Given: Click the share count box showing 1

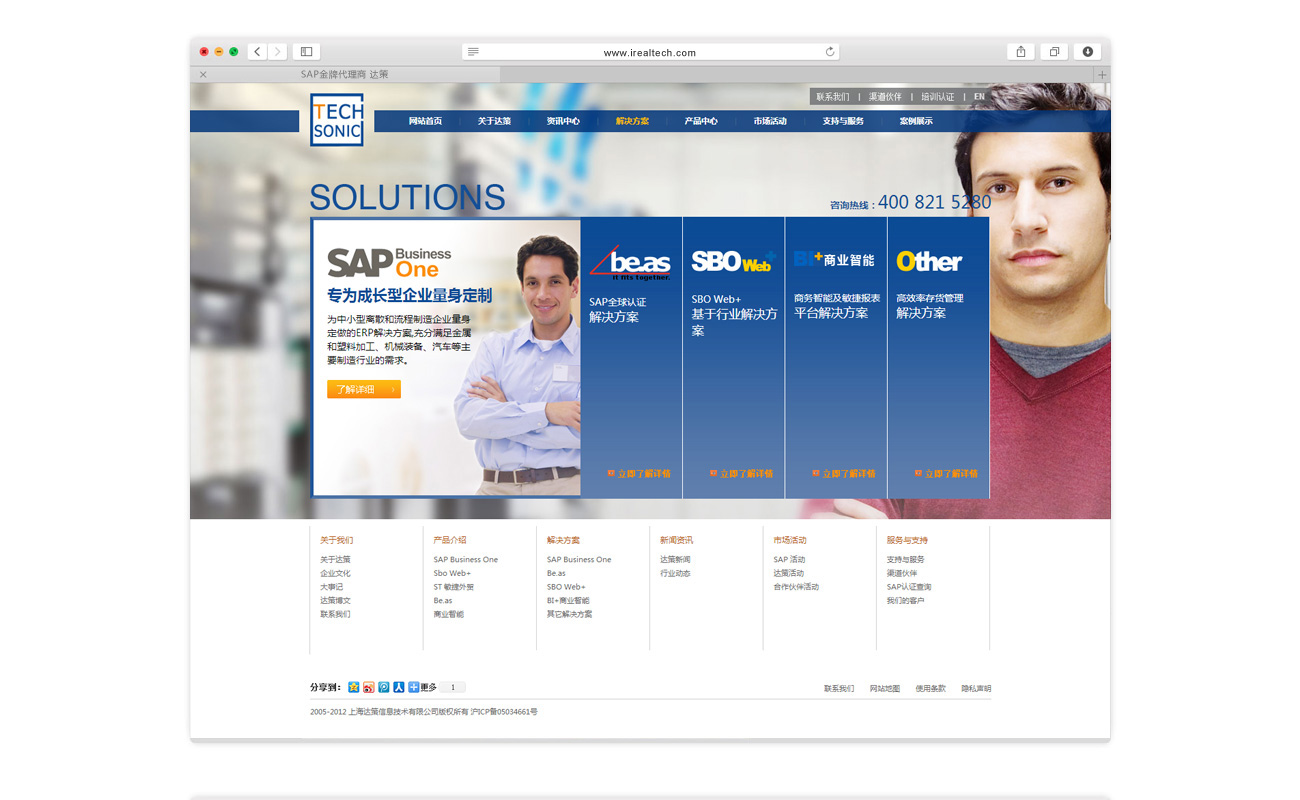Looking at the screenshot, I should [x=453, y=687].
